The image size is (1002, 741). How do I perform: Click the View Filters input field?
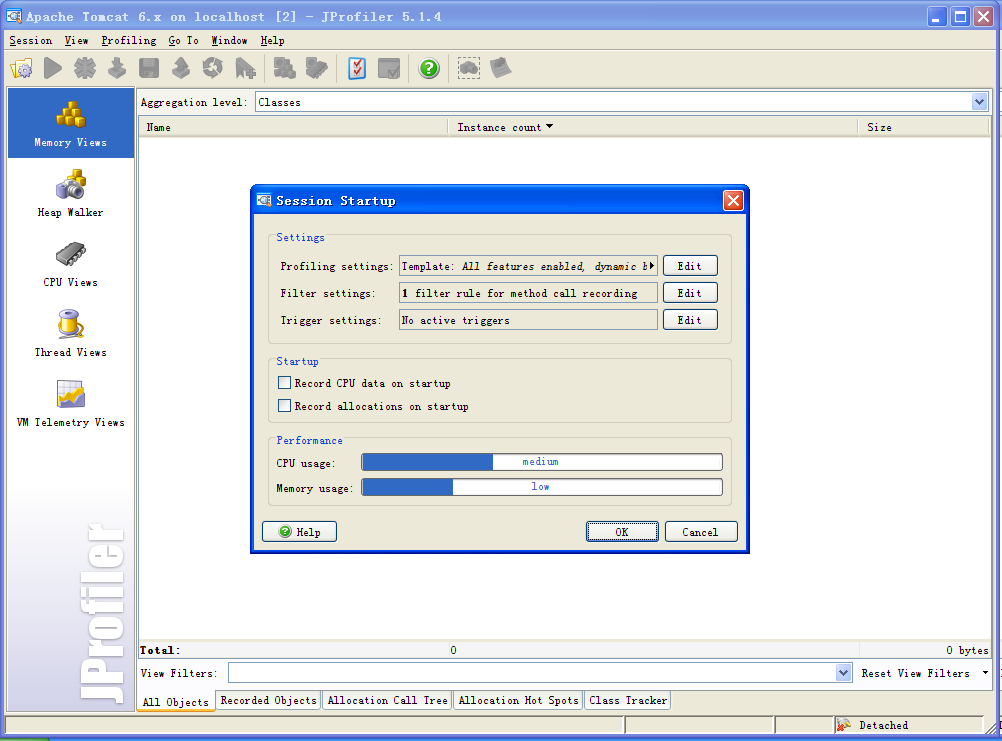coord(532,673)
